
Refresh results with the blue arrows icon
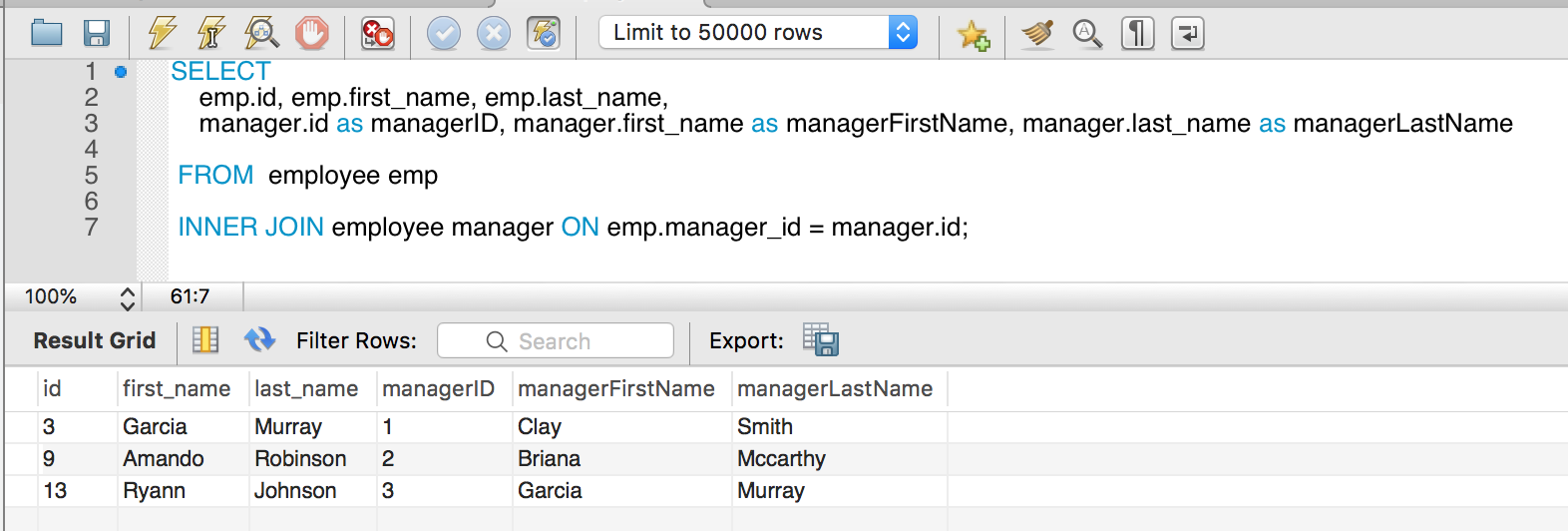[x=259, y=340]
